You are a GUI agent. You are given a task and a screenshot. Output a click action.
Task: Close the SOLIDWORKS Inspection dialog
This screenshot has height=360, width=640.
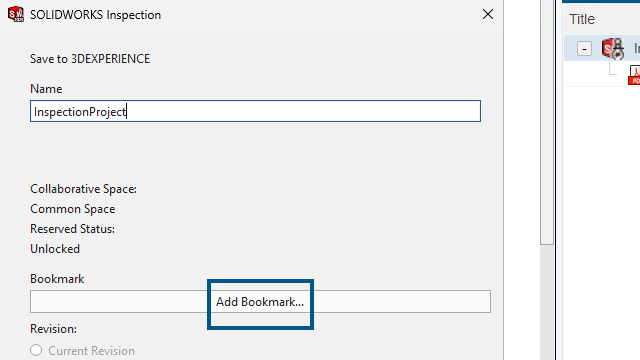click(488, 14)
